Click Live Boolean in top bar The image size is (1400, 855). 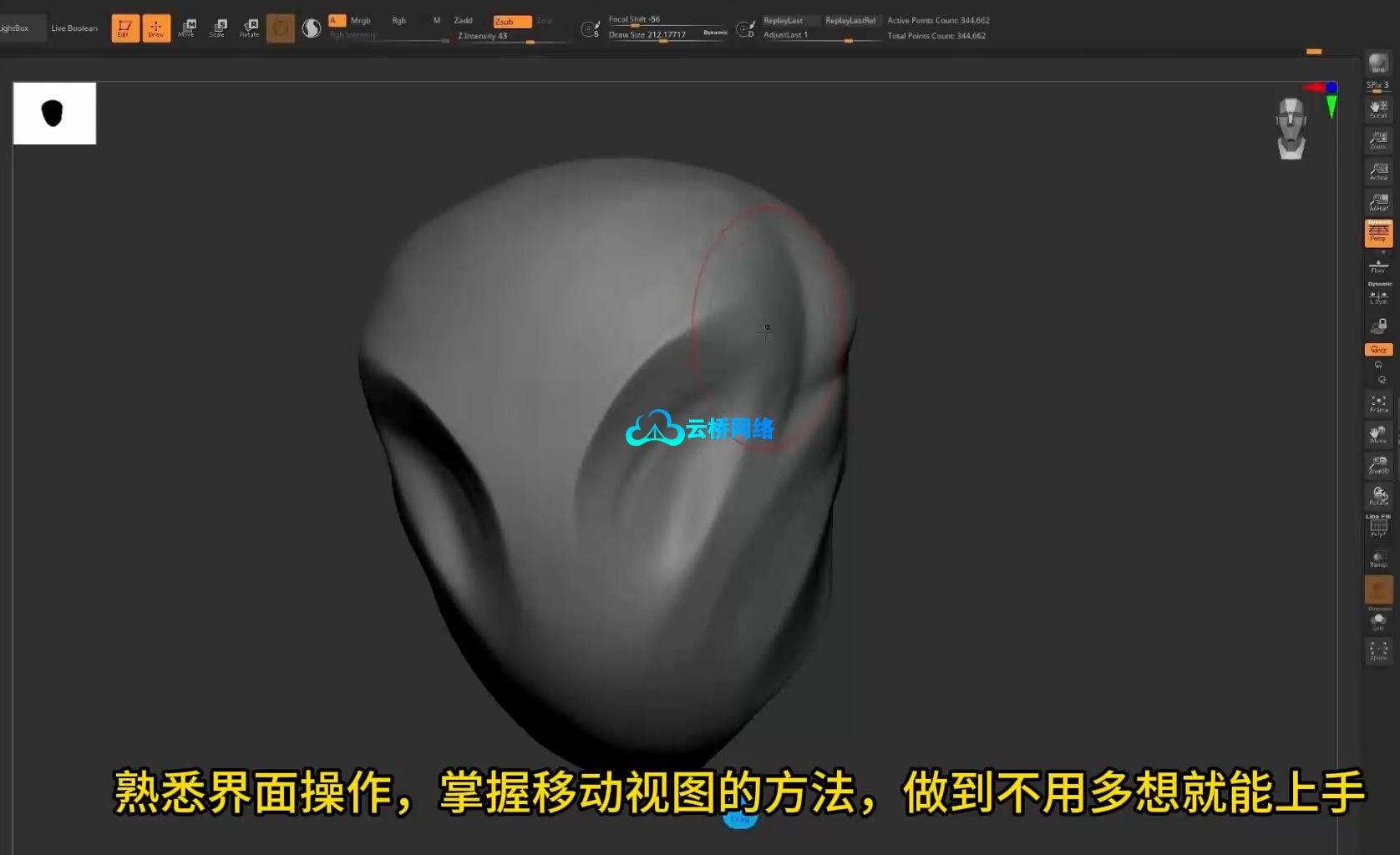(x=74, y=28)
